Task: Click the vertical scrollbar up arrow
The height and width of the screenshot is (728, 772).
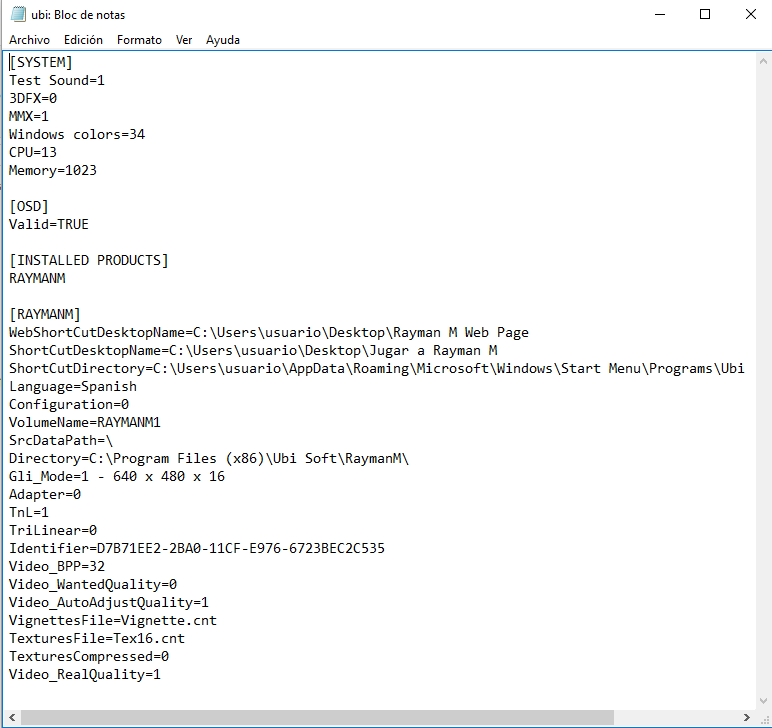Action: [x=763, y=62]
